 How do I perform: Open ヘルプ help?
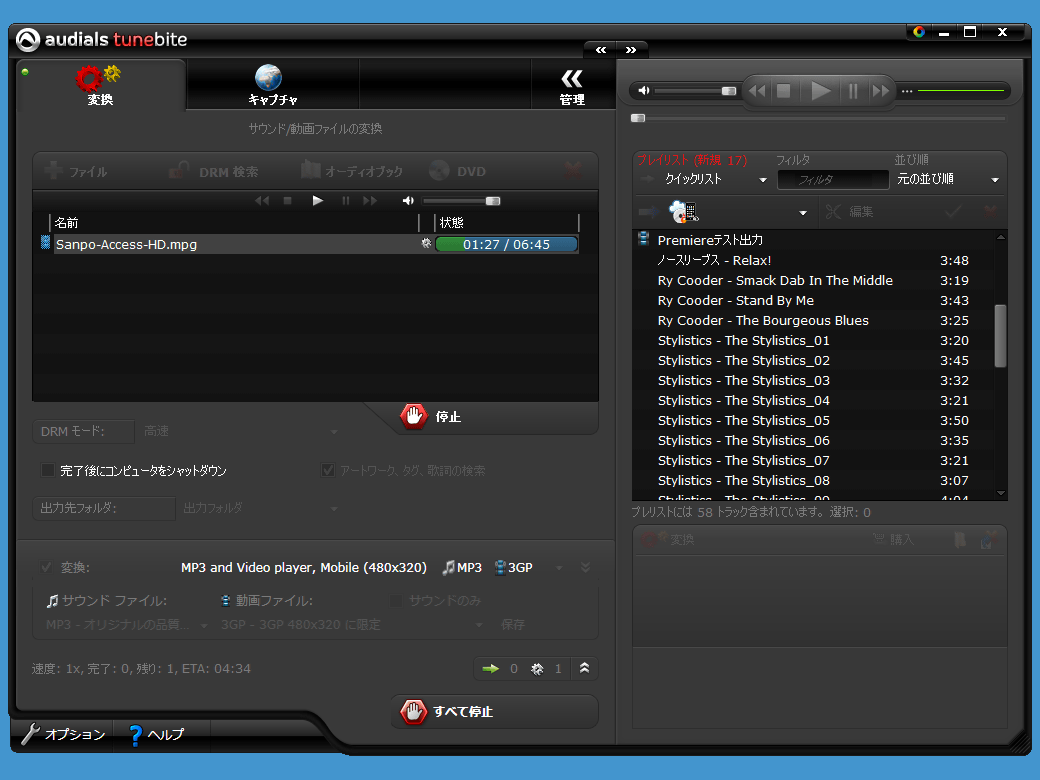tap(157, 734)
